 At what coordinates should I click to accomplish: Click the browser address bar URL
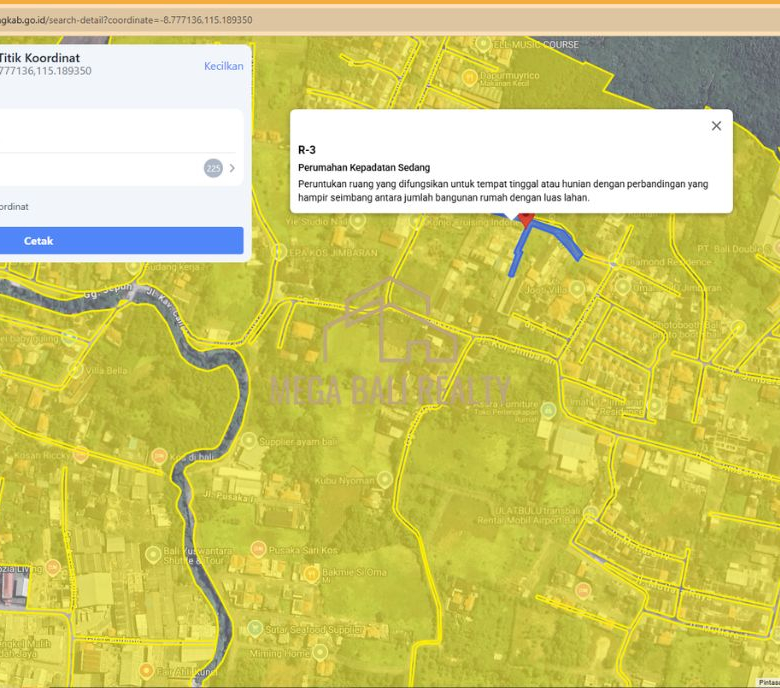tap(130, 20)
